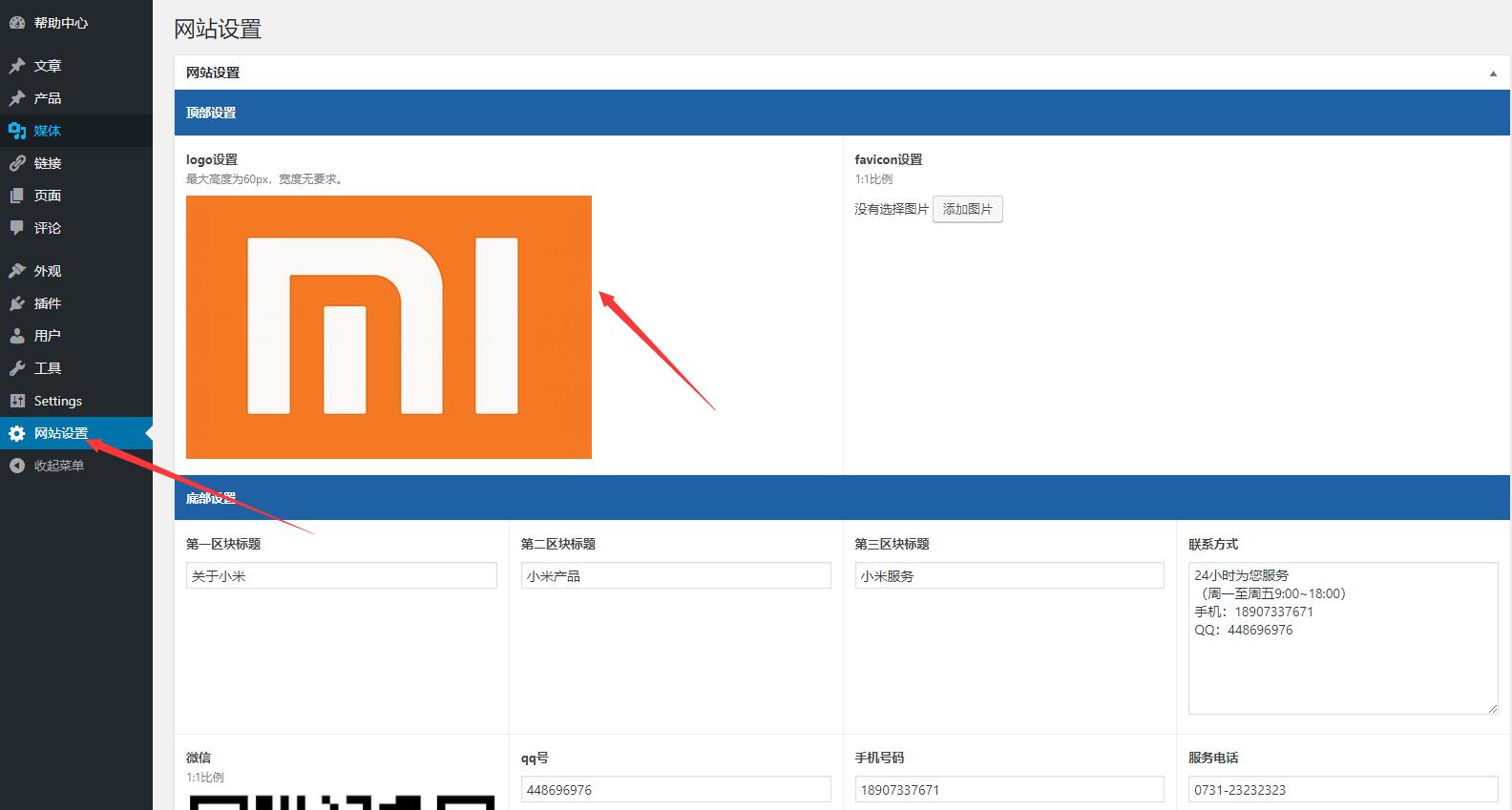Click the chain icon beside 链接

pyautogui.click(x=17, y=163)
